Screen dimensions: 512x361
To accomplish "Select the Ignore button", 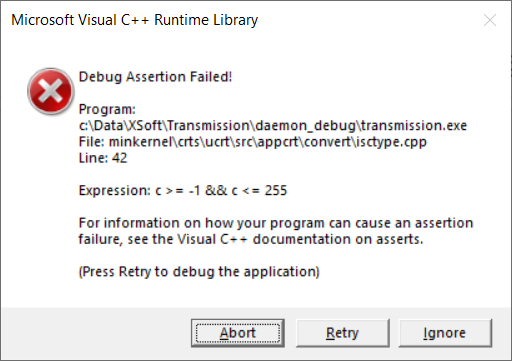I will point(445,333).
